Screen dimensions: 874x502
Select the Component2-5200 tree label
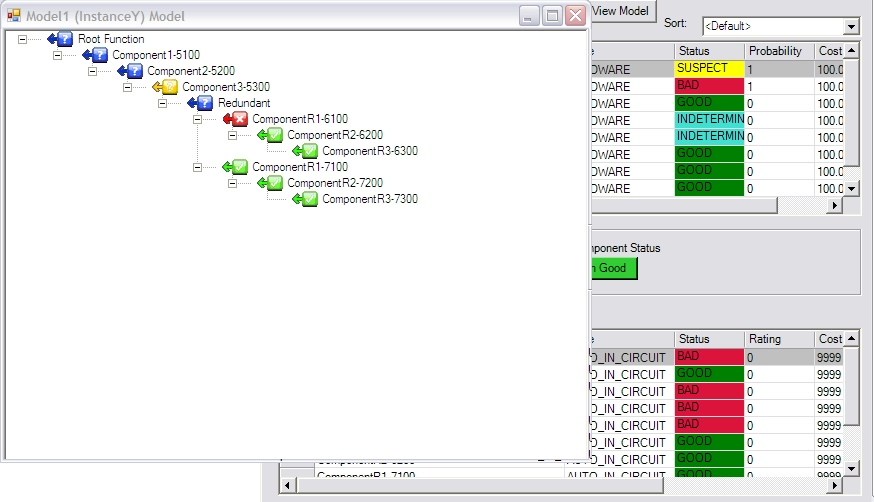[x=191, y=71]
